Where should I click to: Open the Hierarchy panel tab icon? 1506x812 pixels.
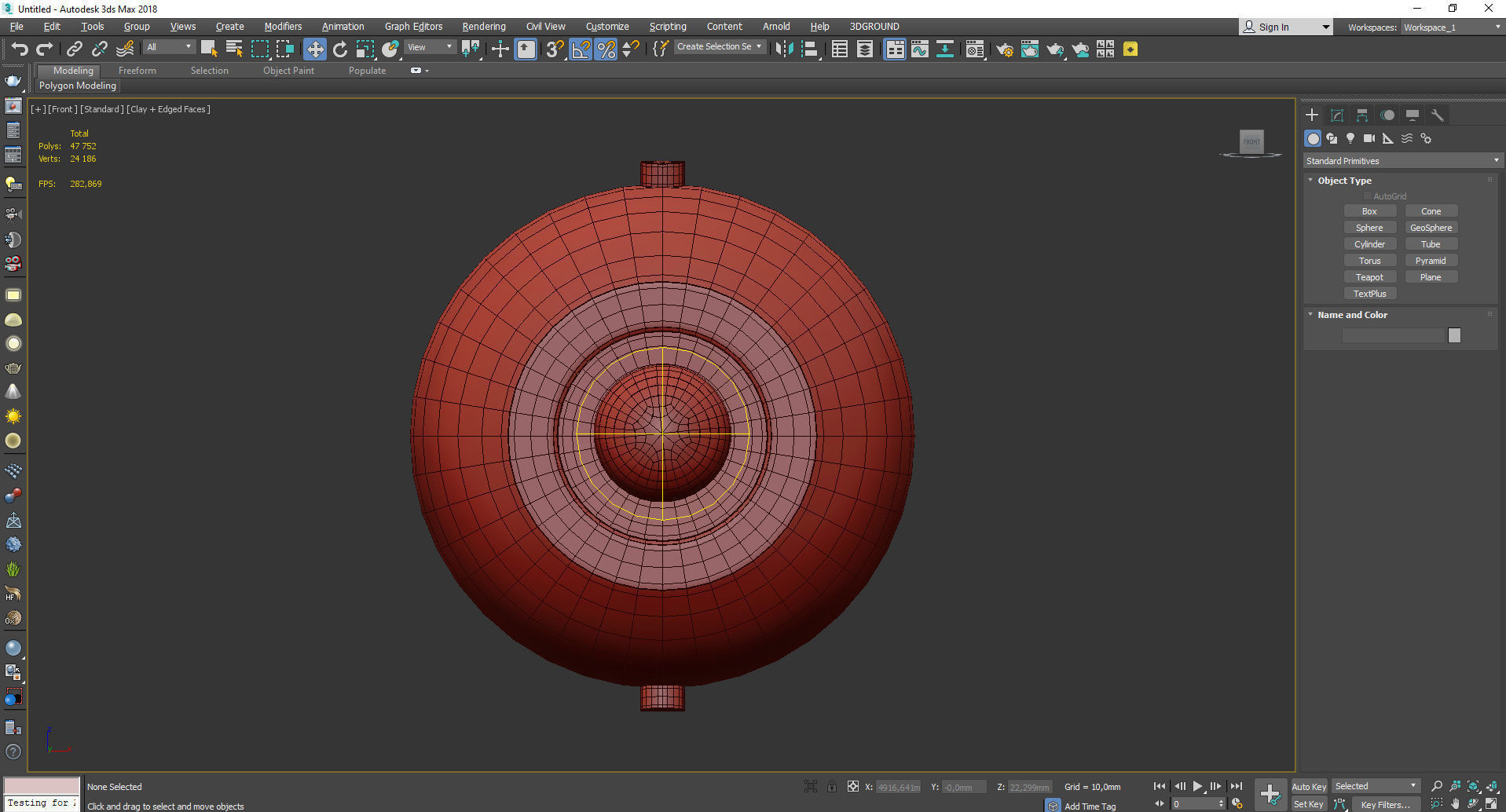click(1362, 115)
